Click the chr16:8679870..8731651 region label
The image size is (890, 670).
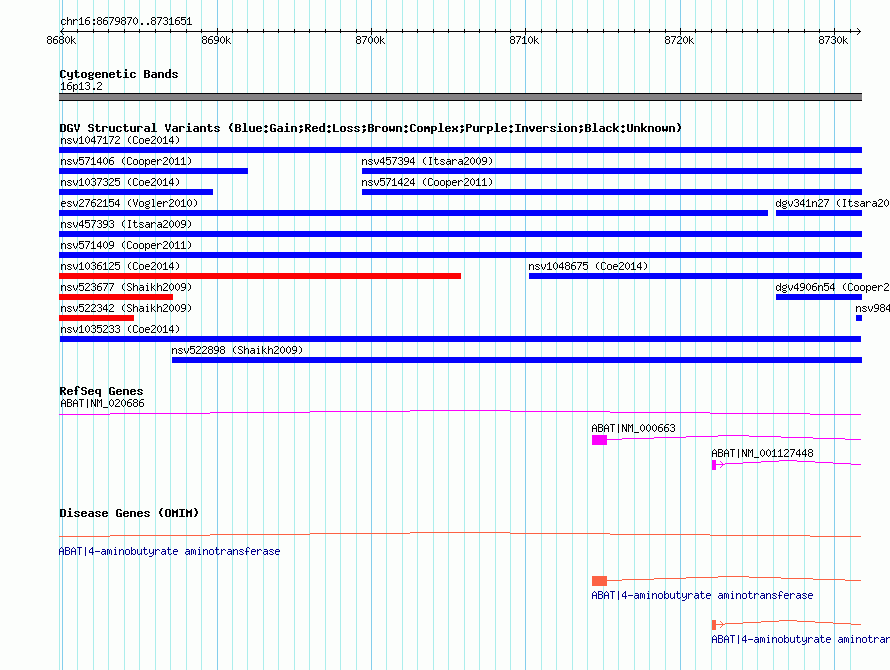pyautogui.click(x=126, y=22)
